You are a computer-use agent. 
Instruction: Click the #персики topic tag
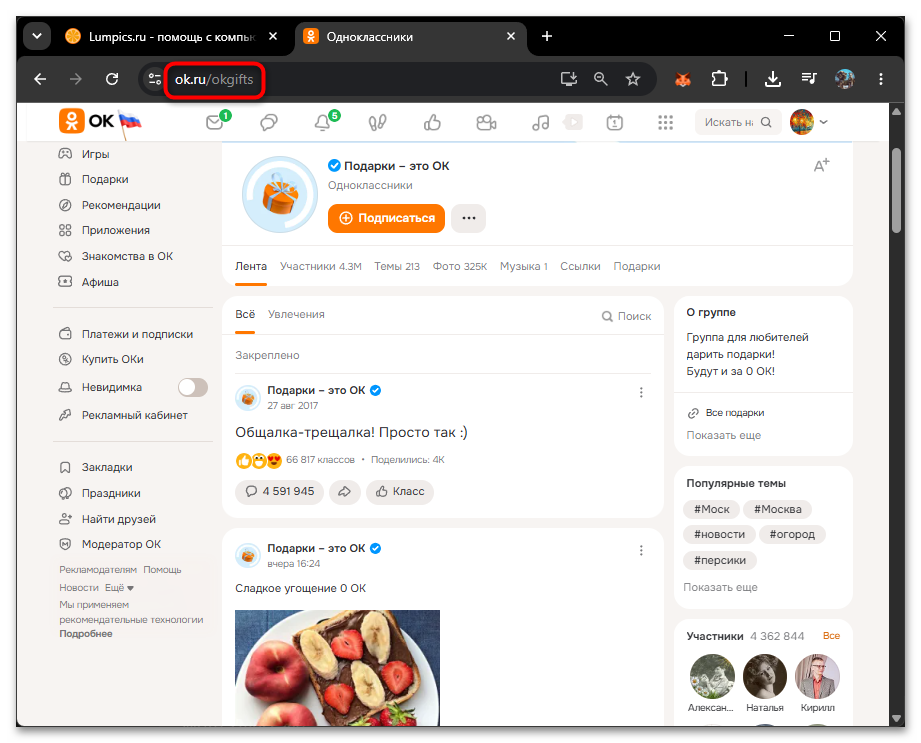[720, 560]
